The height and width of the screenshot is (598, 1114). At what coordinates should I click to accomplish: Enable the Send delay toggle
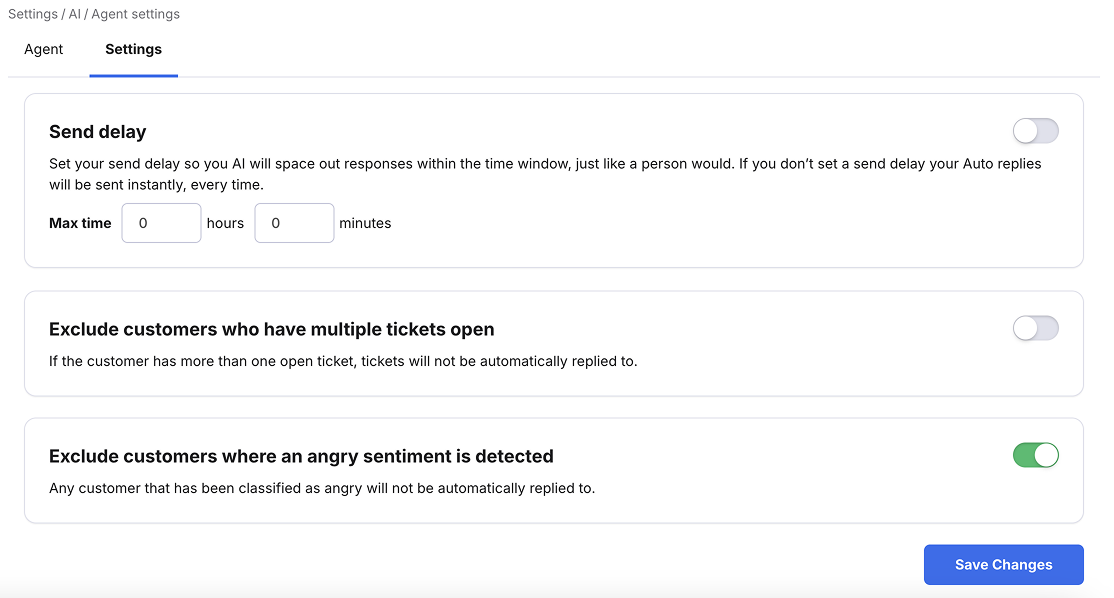(x=1035, y=131)
